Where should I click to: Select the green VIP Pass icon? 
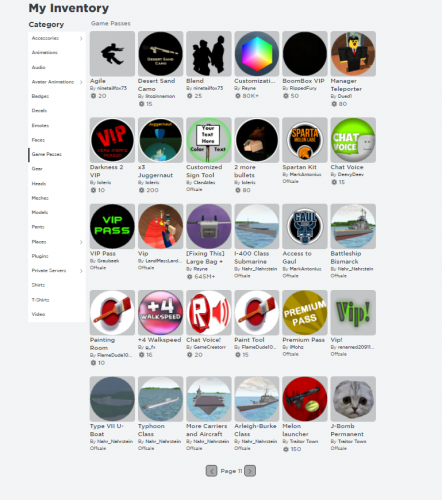coord(112,226)
